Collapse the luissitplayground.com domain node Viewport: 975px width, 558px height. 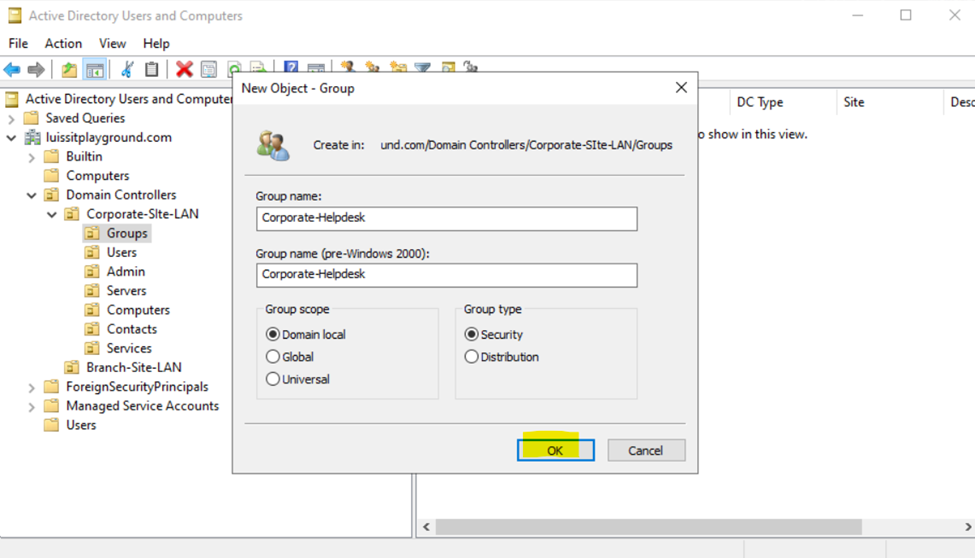(x=11, y=137)
